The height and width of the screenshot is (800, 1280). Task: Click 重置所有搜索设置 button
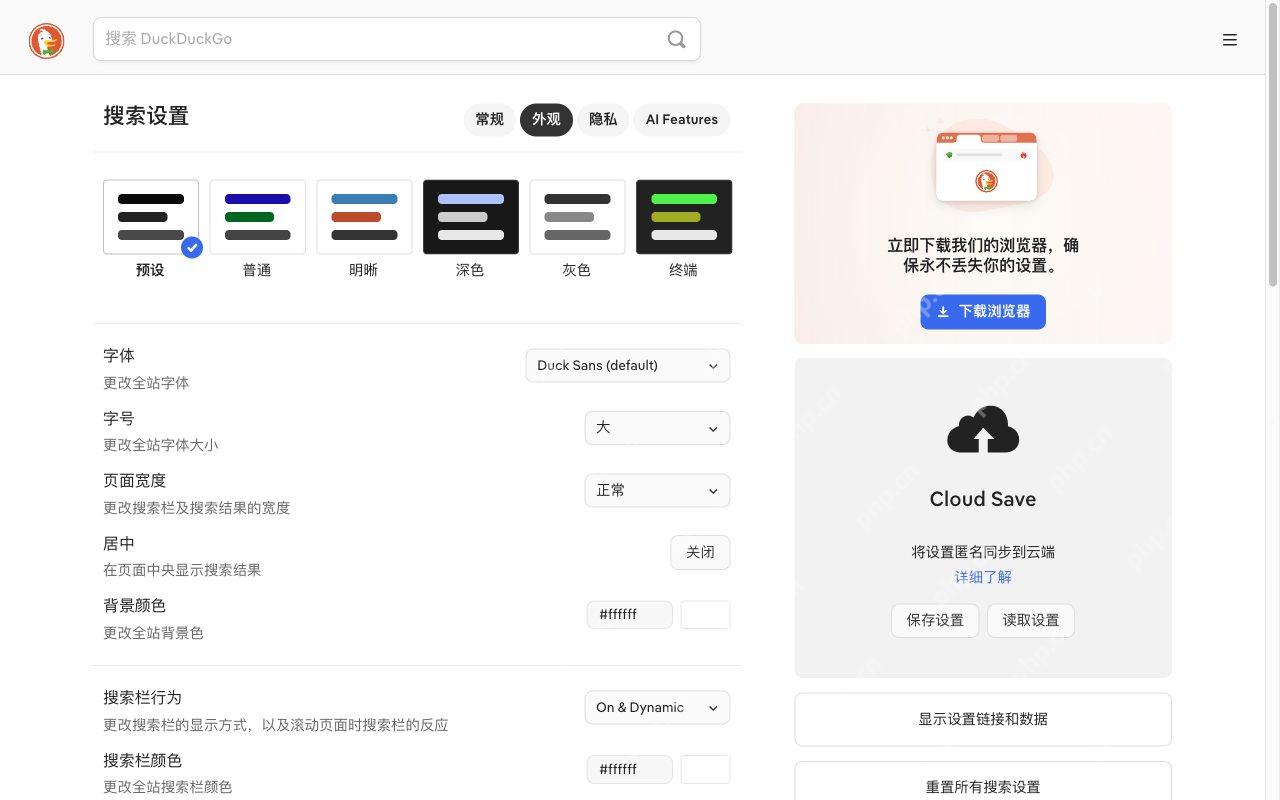(983, 781)
